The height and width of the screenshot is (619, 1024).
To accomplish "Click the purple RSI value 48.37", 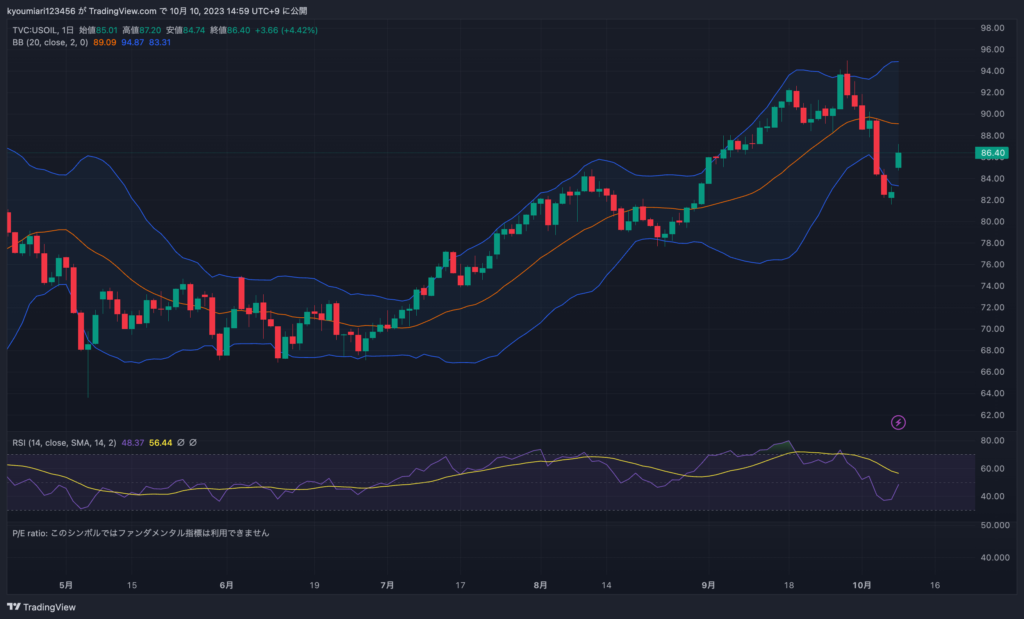I will tap(133, 443).
